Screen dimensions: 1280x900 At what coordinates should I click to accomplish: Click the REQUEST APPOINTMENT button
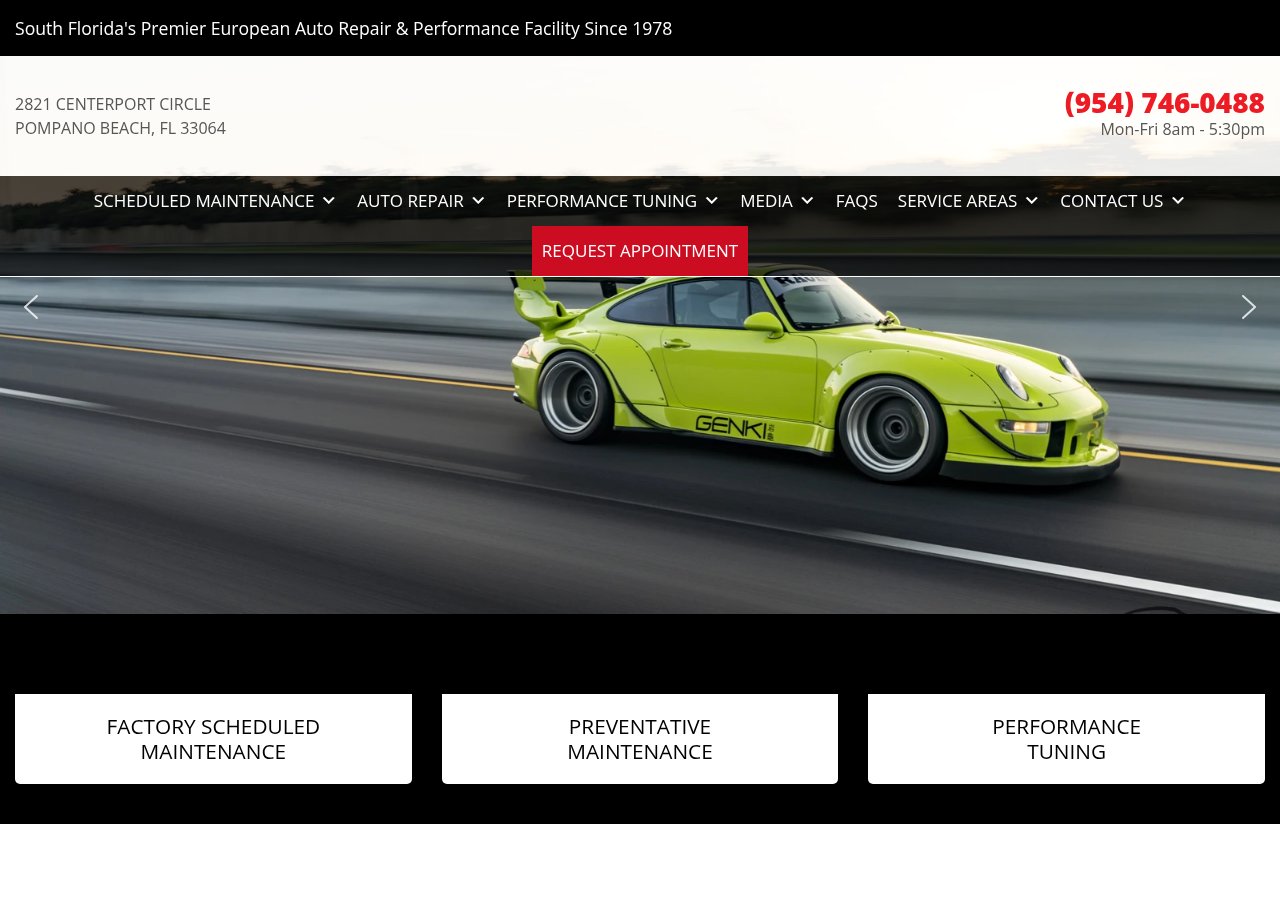tap(640, 251)
